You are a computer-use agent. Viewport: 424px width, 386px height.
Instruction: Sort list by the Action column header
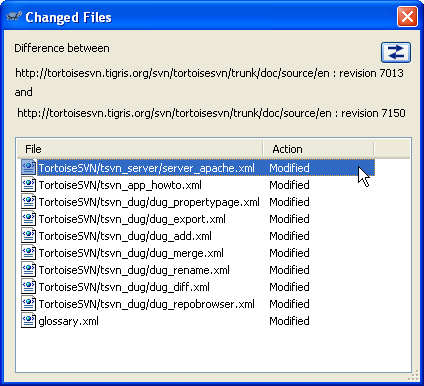[318, 149]
